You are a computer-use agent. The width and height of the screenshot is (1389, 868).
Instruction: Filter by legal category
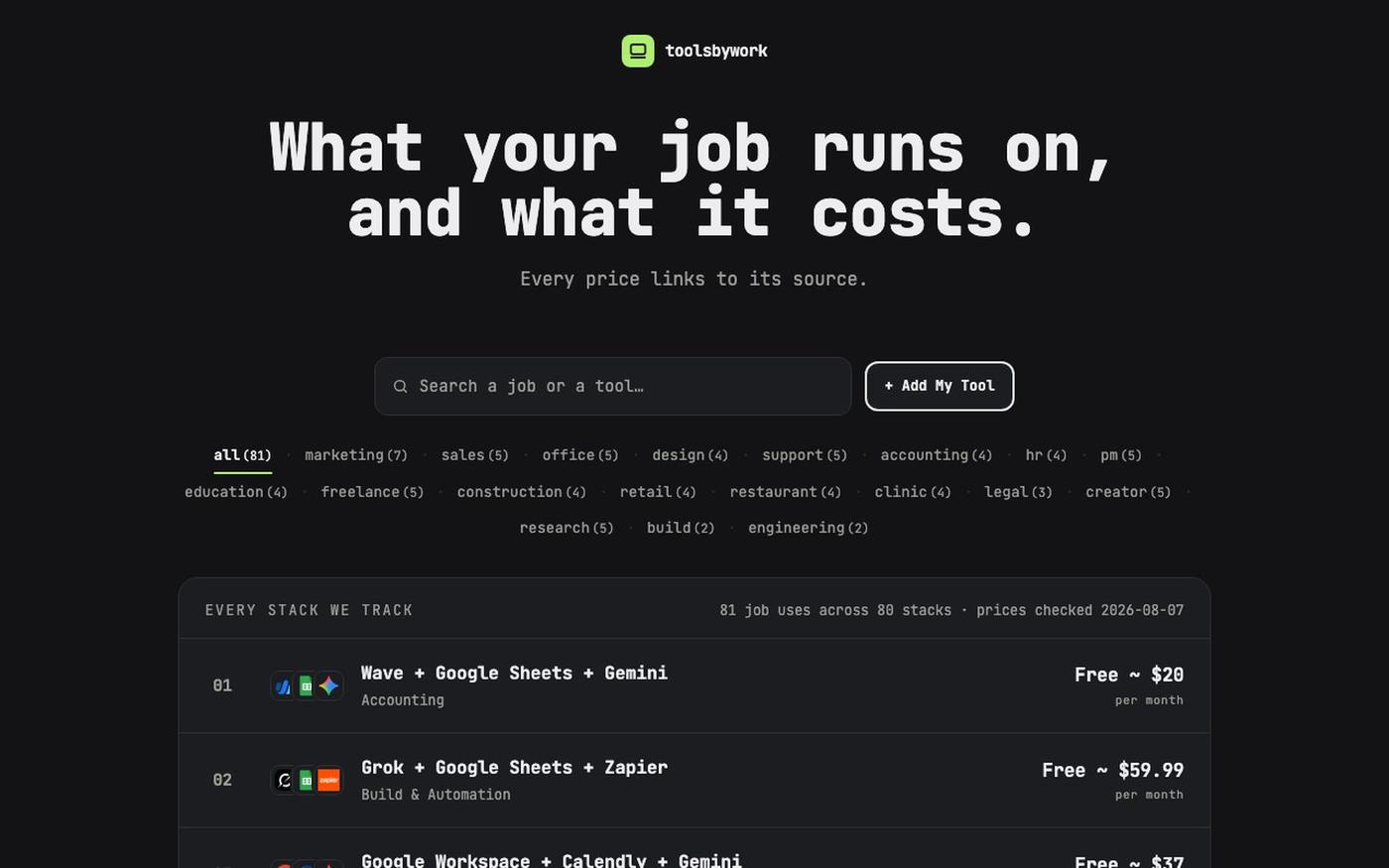(x=1018, y=492)
